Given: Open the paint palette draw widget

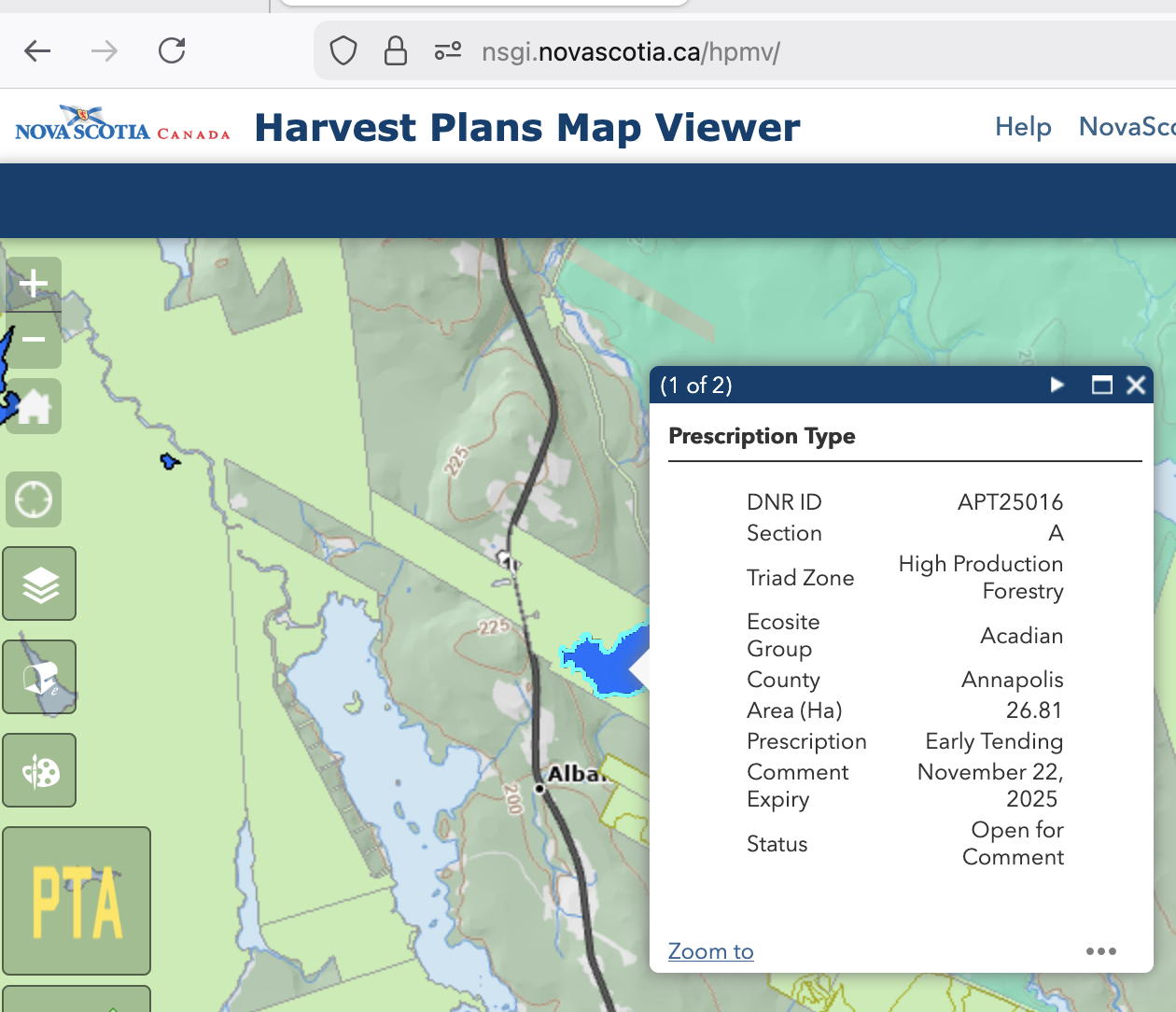Looking at the screenshot, I should pos(39,771).
